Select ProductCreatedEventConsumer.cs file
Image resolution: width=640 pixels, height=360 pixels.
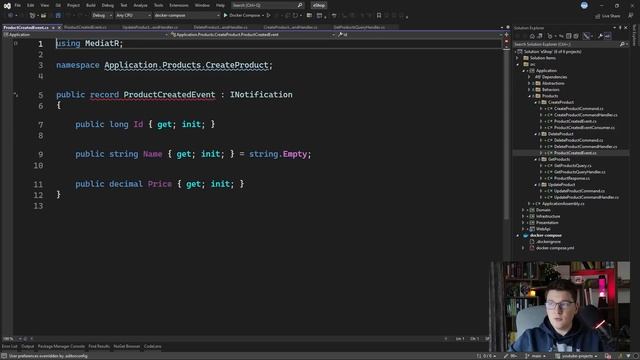[584, 128]
